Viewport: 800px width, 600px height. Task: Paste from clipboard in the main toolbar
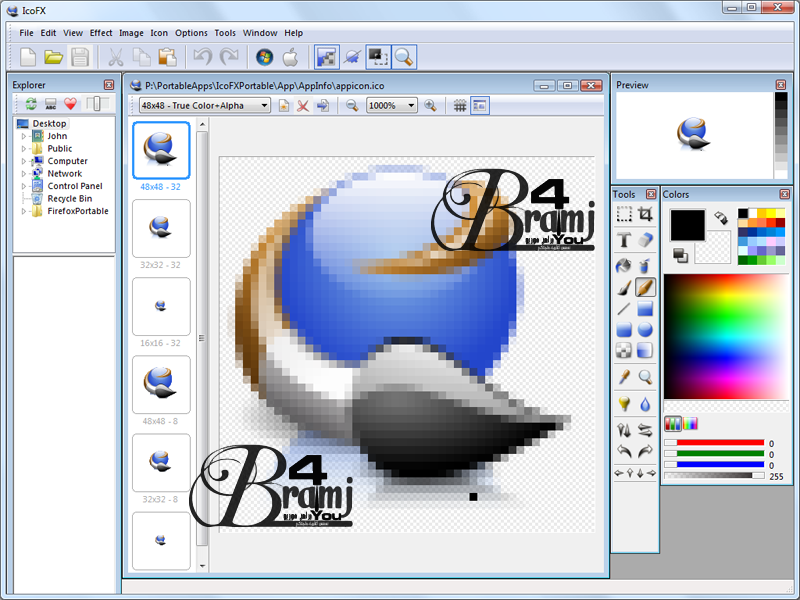pos(167,57)
